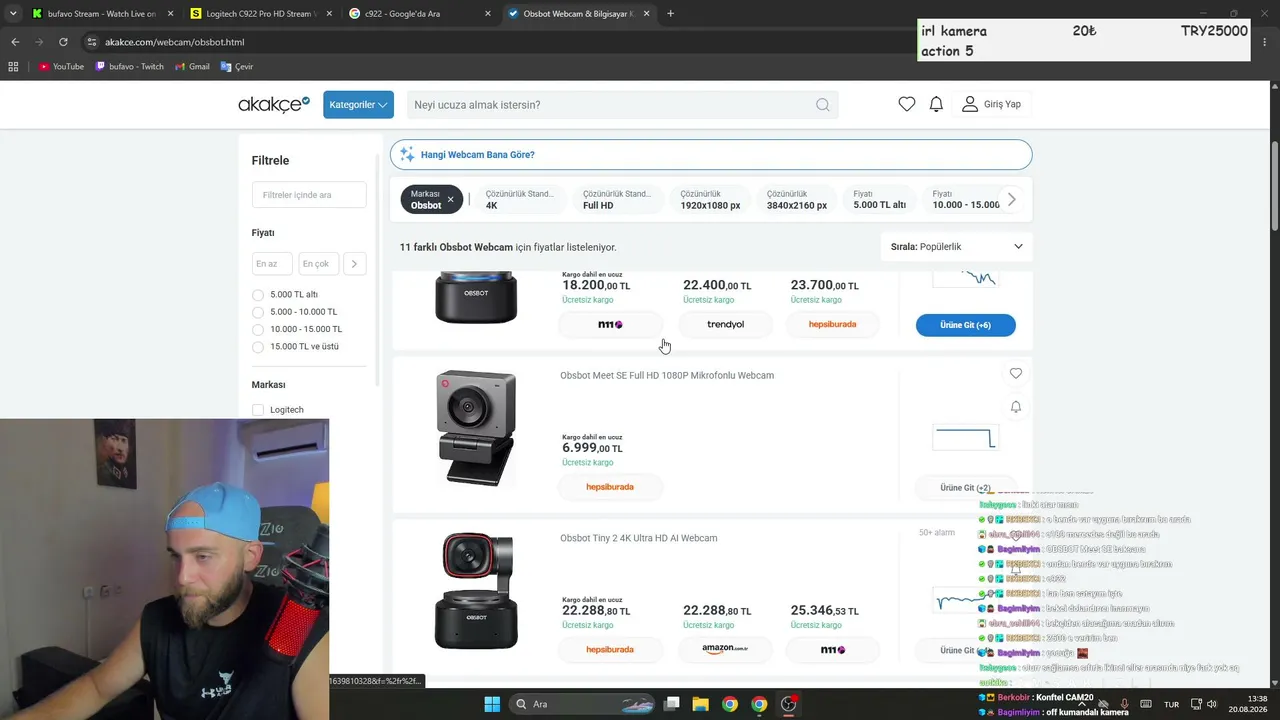Open hepsiburada offer for Obsbot Meet SE
The width and height of the screenshot is (1280, 720).
[x=610, y=487]
